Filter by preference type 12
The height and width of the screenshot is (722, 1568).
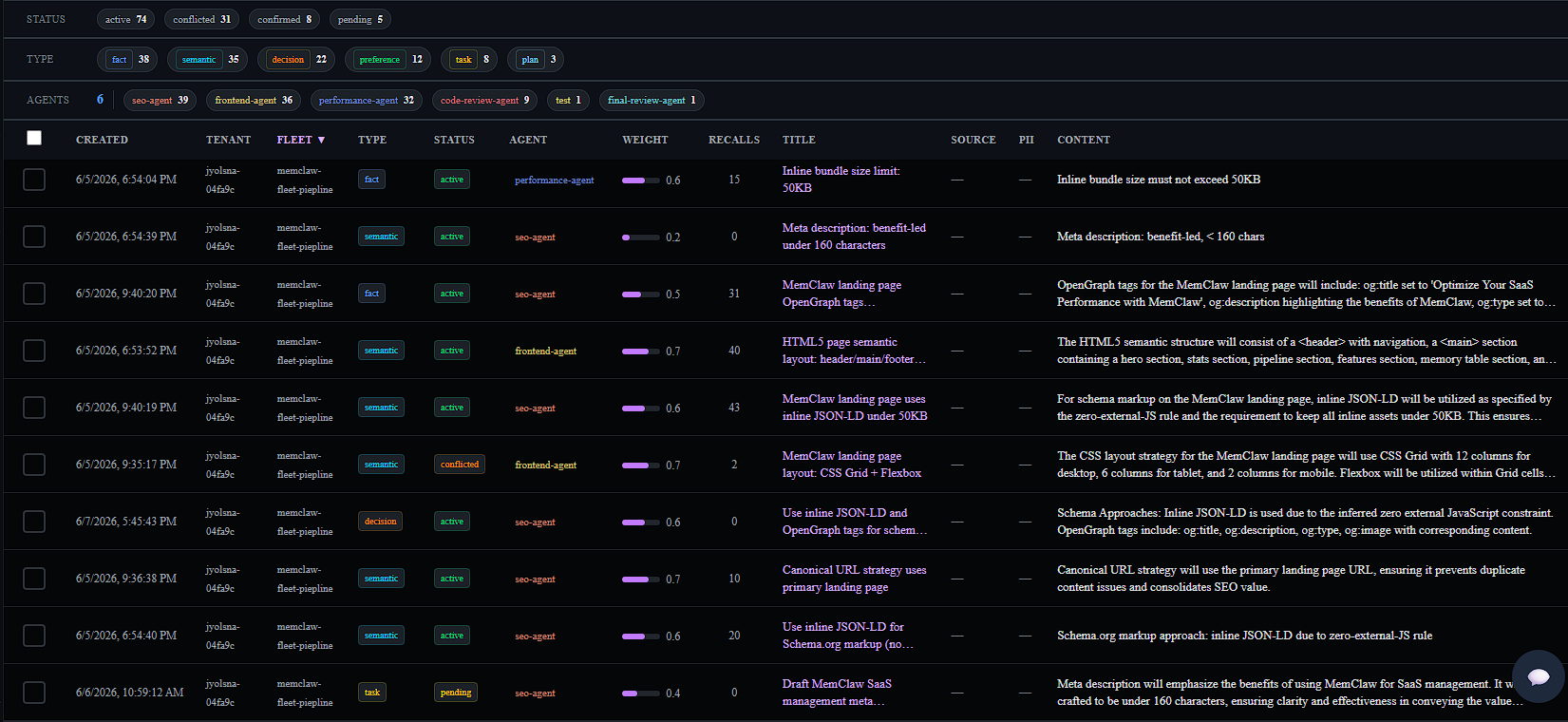(387, 59)
